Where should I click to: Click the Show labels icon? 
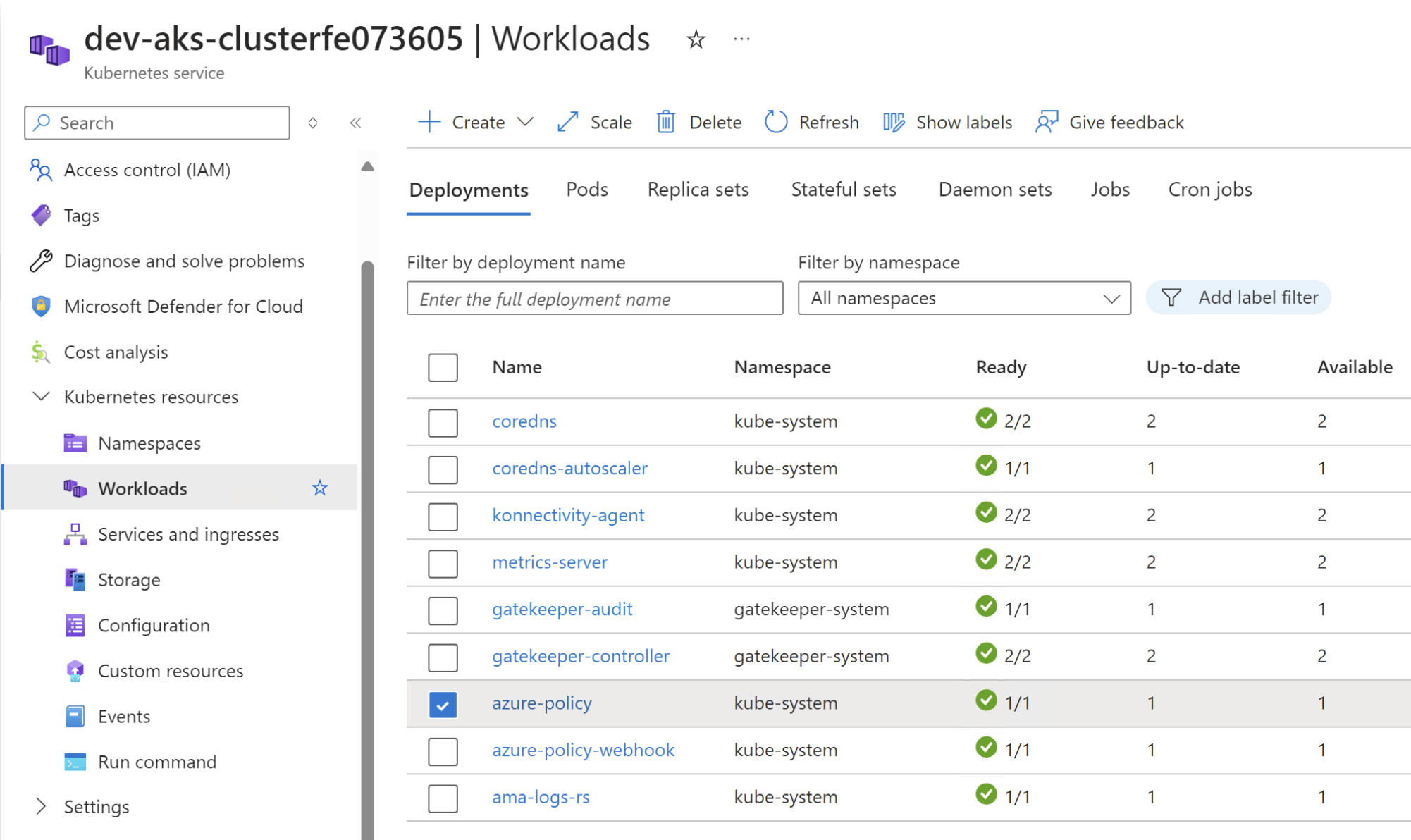click(x=893, y=121)
